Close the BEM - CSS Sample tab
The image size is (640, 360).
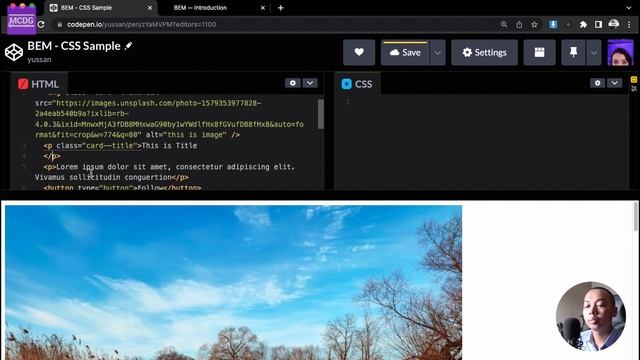point(150,8)
